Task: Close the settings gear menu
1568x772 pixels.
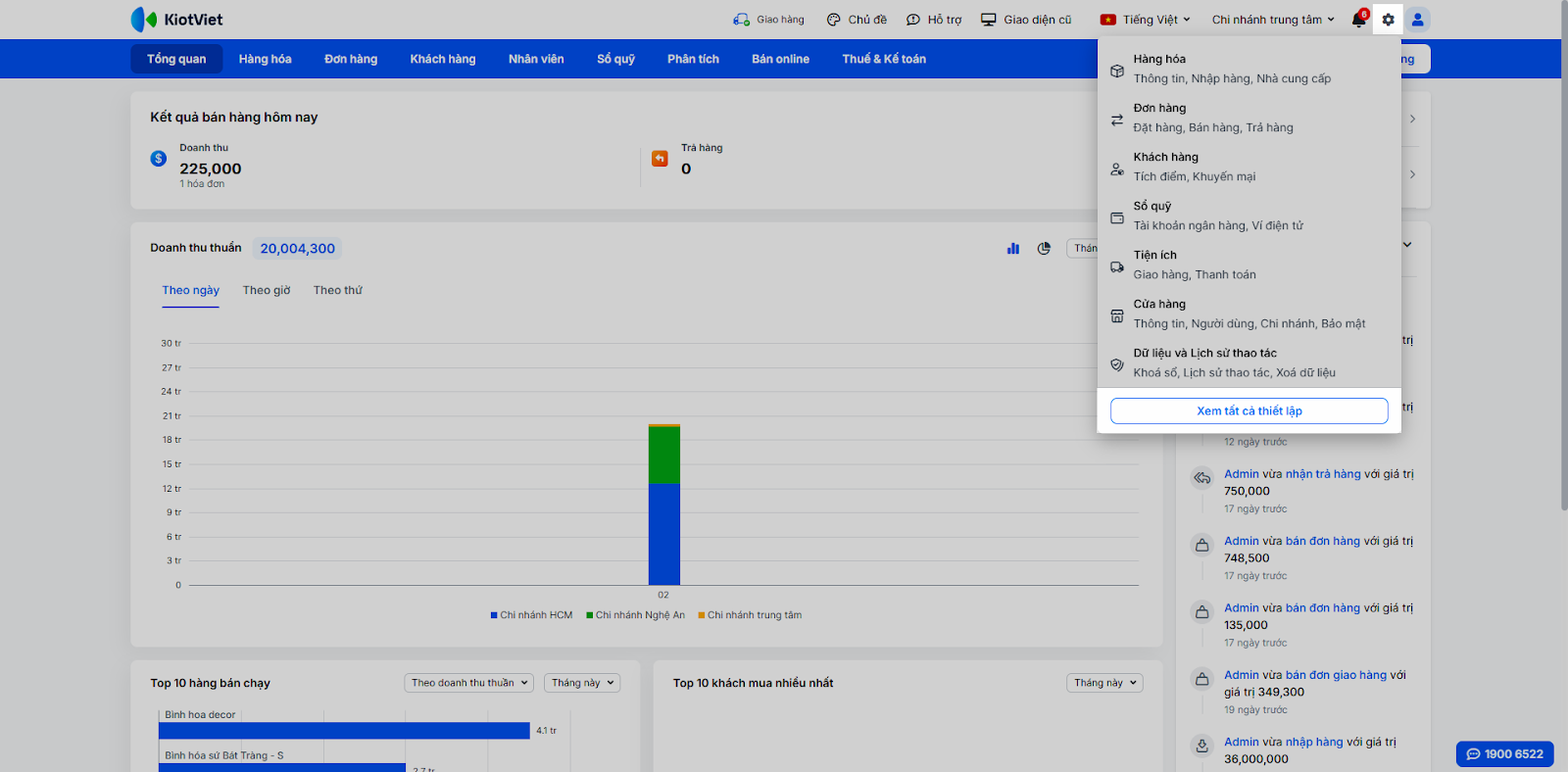Action: coord(1388,20)
